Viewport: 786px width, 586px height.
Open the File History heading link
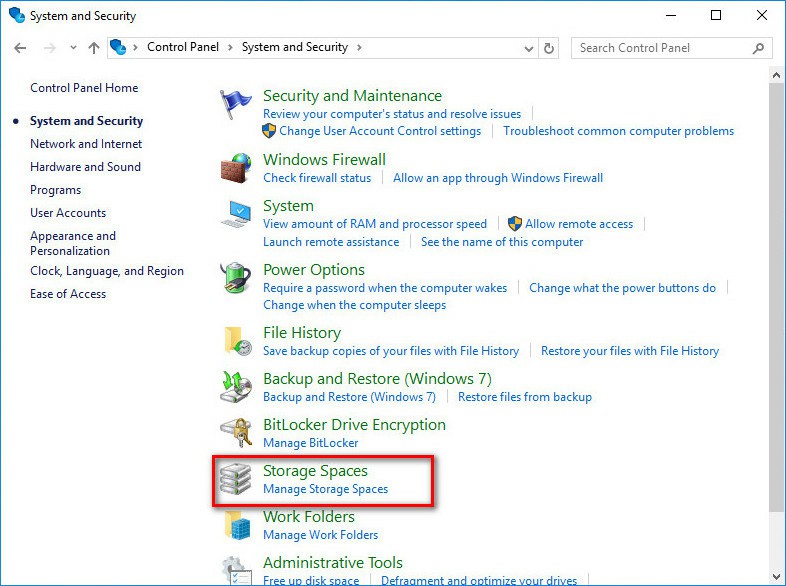[x=302, y=333]
